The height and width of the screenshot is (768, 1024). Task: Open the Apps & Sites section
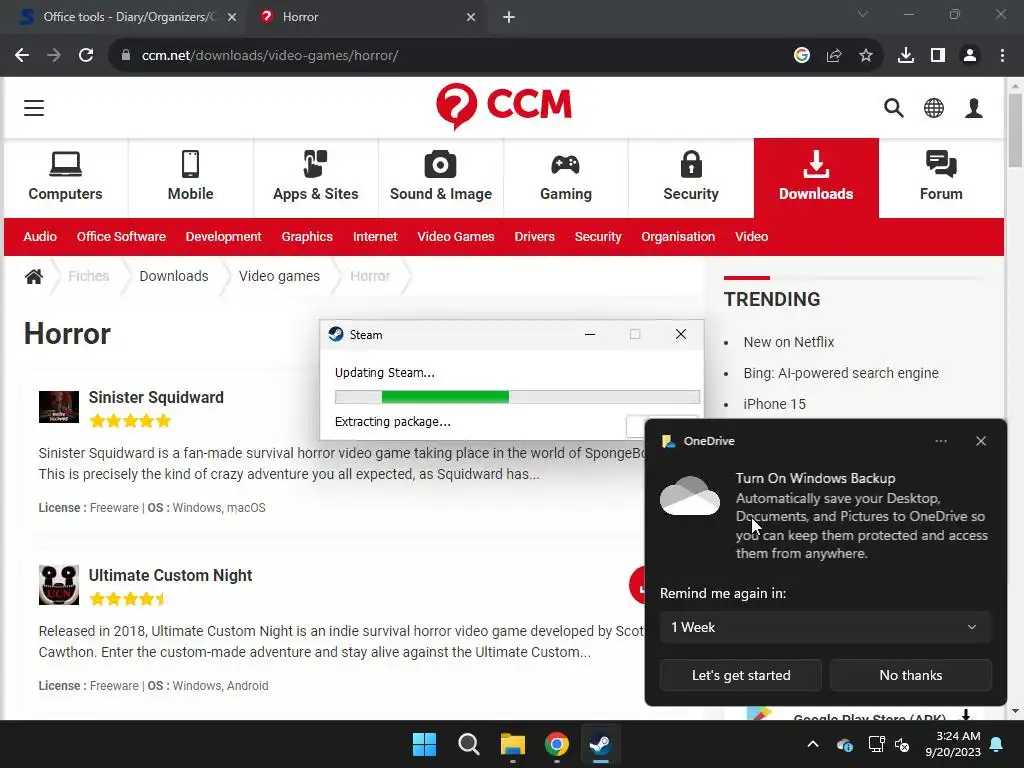pyautogui.click(x=315, y=177)
